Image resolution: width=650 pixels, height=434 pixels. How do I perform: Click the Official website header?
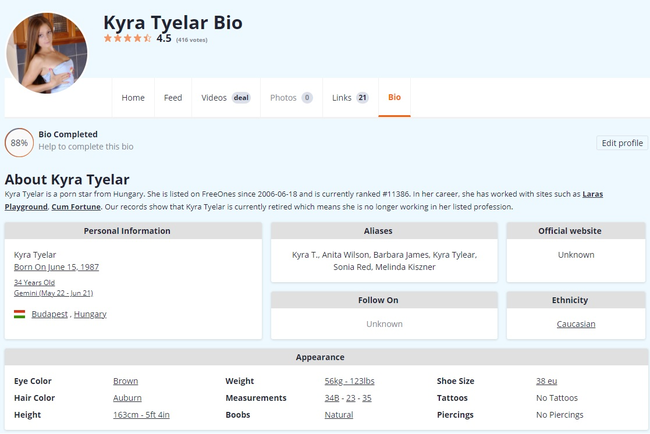coord(576,231)
